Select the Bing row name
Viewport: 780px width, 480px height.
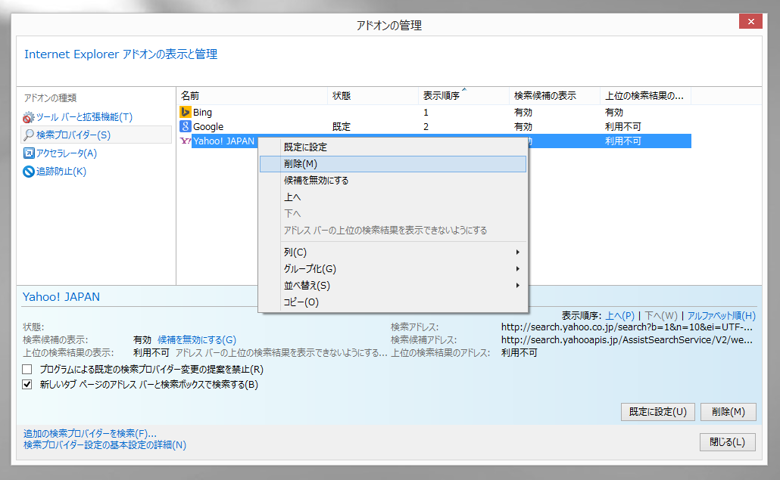tap(202, 112)
